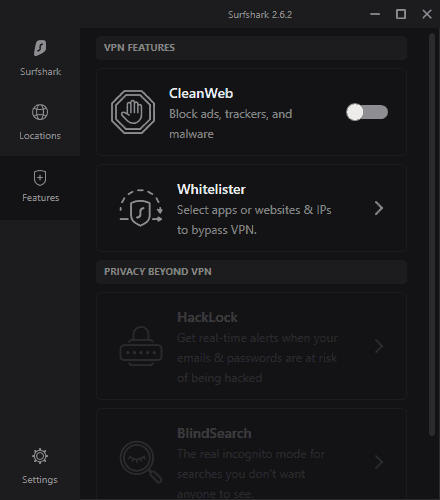Viewport: 440px width, 500px height.
Task: Switch to the Features tab label
Action: tap(40, 198)
